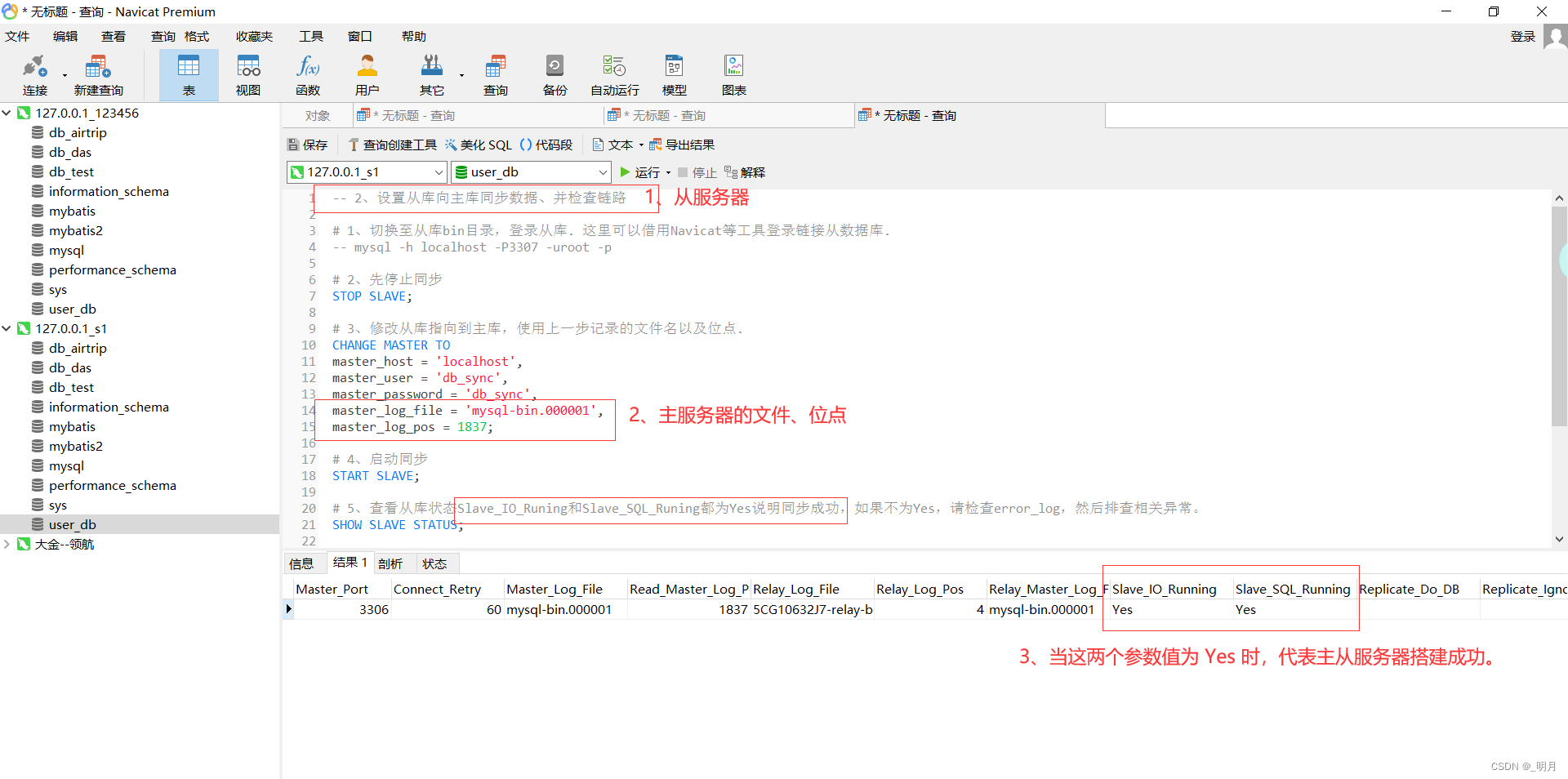This screenshot has height=779, width=1568.
Task: Open 查询创建工具 query builder
Action: pyautogui.click(x=393, y=145)
